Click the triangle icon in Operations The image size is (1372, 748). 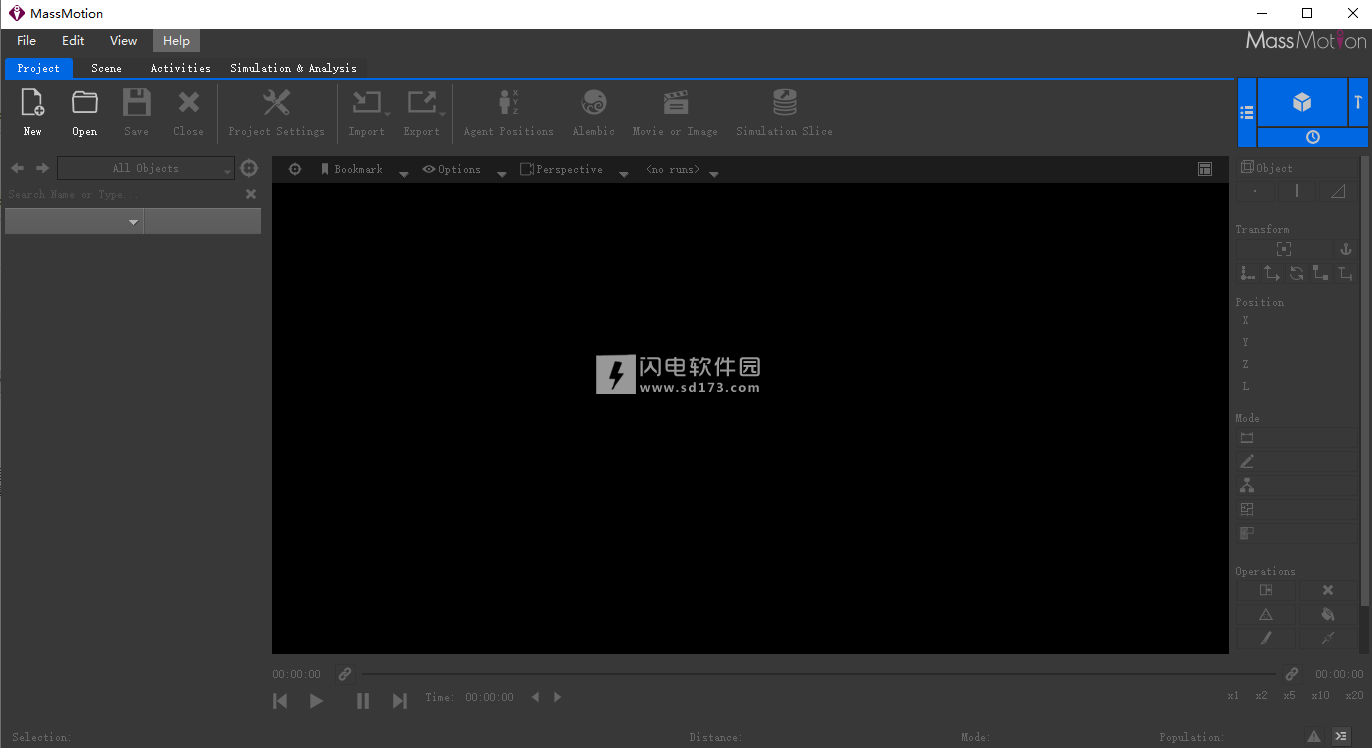1266,614
